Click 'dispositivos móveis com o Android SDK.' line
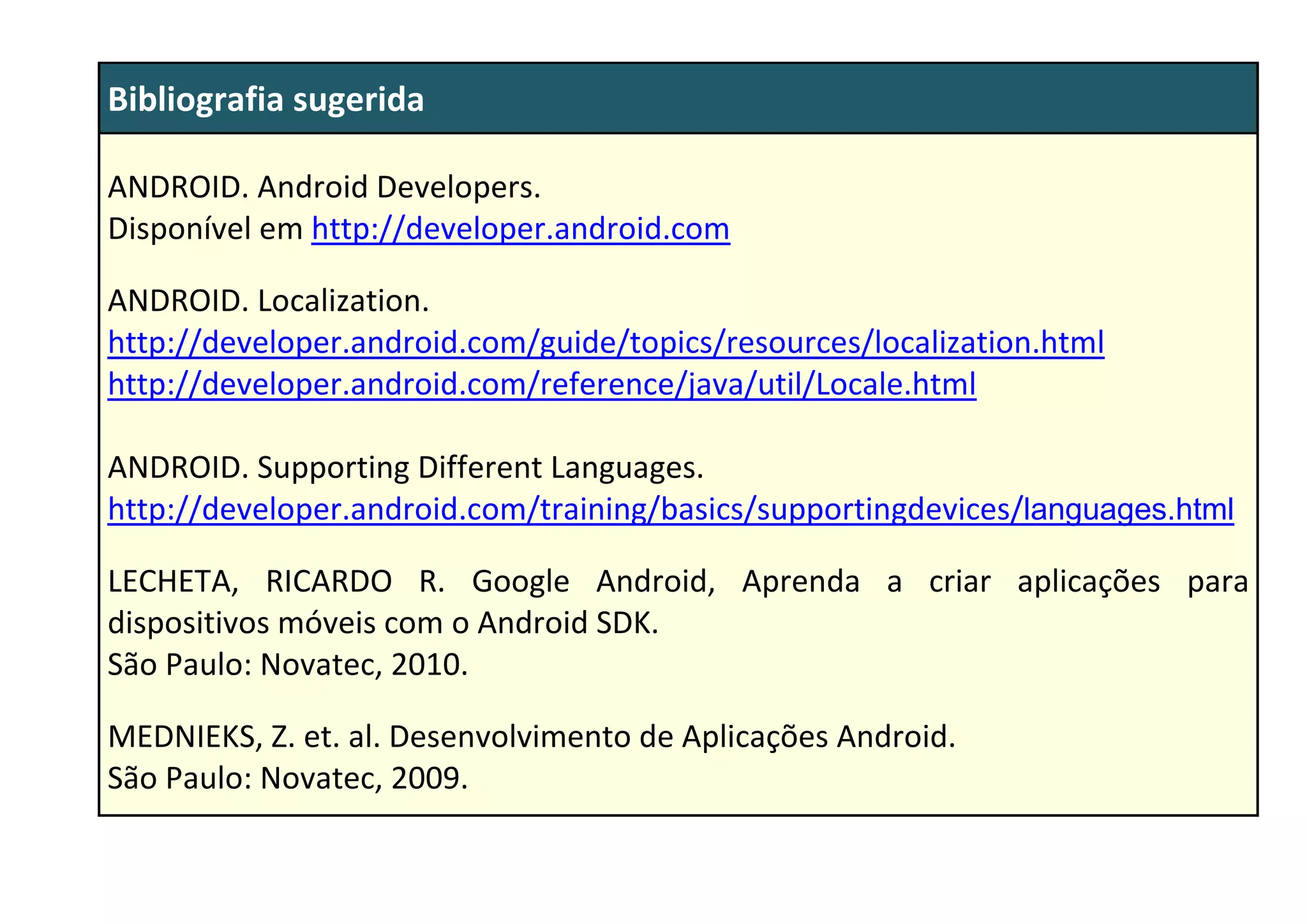Screen dimensions: 1307x924 tap(383, 623)
